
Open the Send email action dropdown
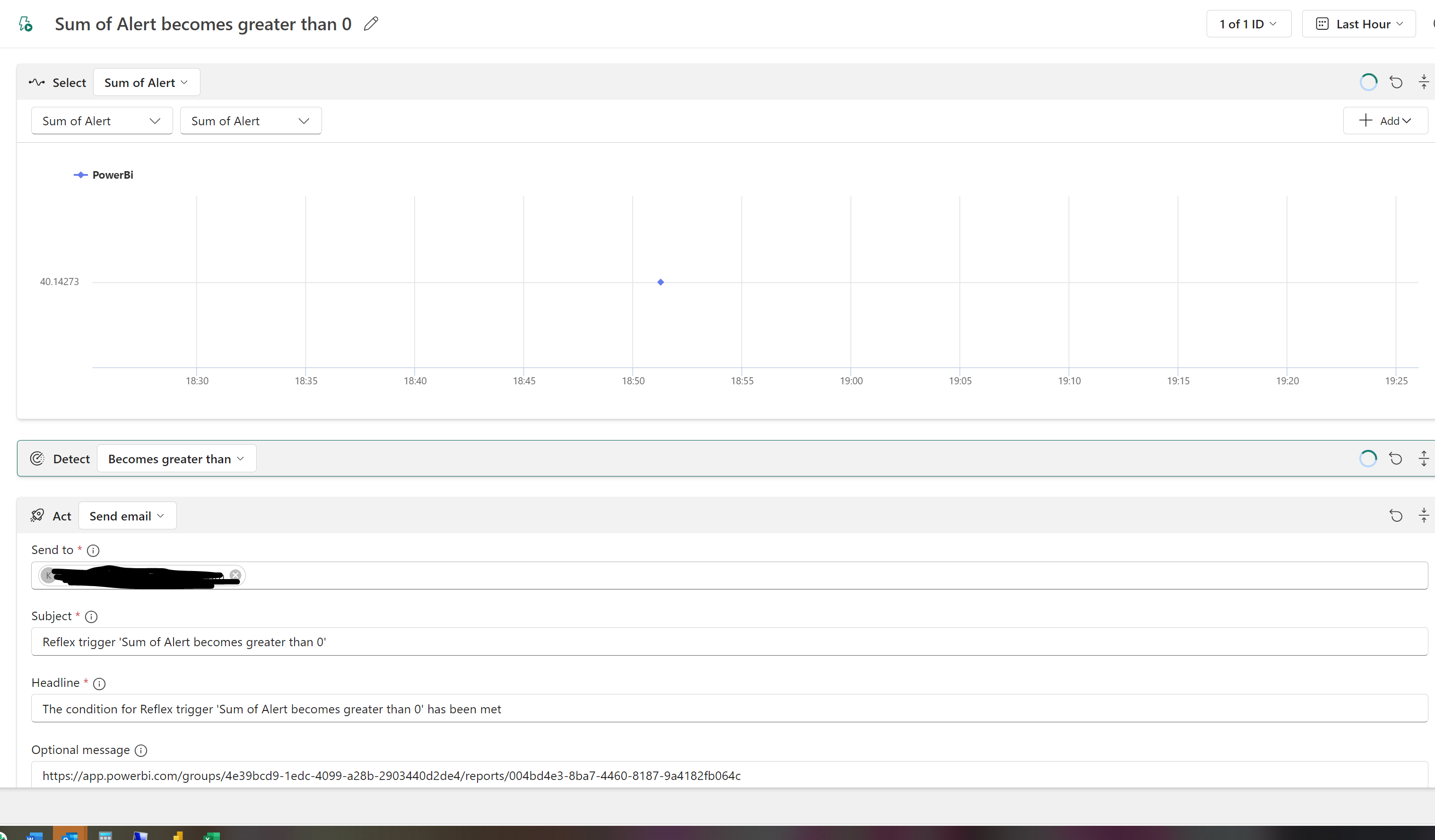pos(127,516)
